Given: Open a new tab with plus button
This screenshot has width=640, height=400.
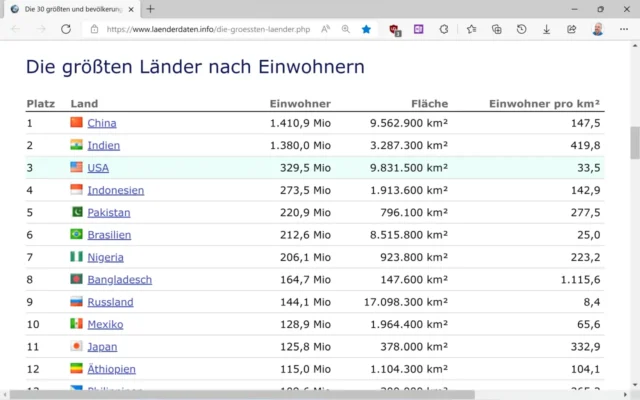Looking at the screenshot, I should click(x=151, y=9).
